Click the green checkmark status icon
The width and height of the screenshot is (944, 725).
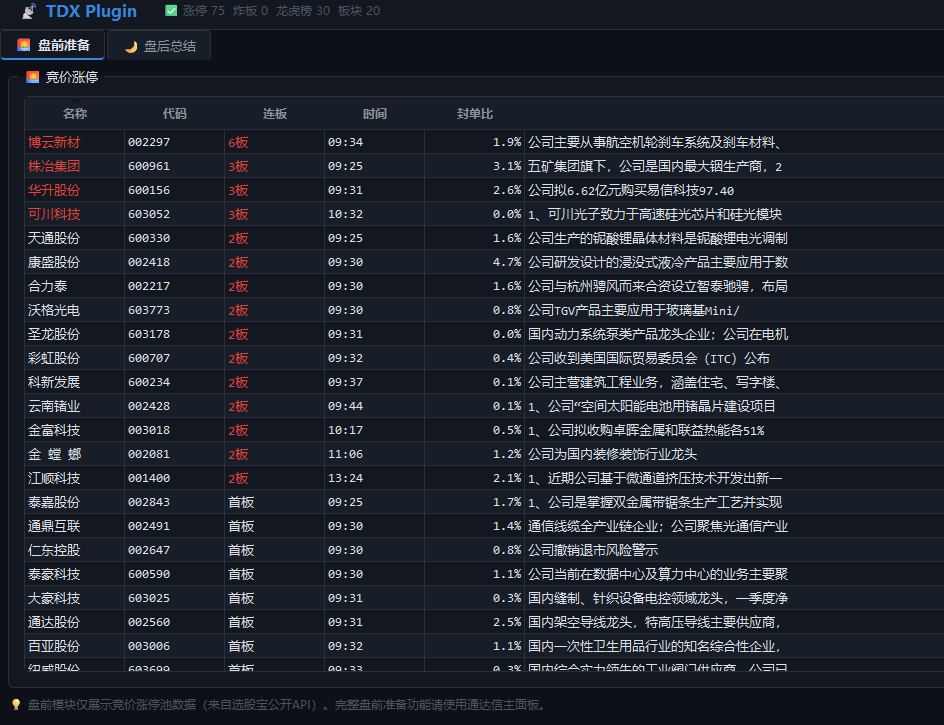point(171,11)
